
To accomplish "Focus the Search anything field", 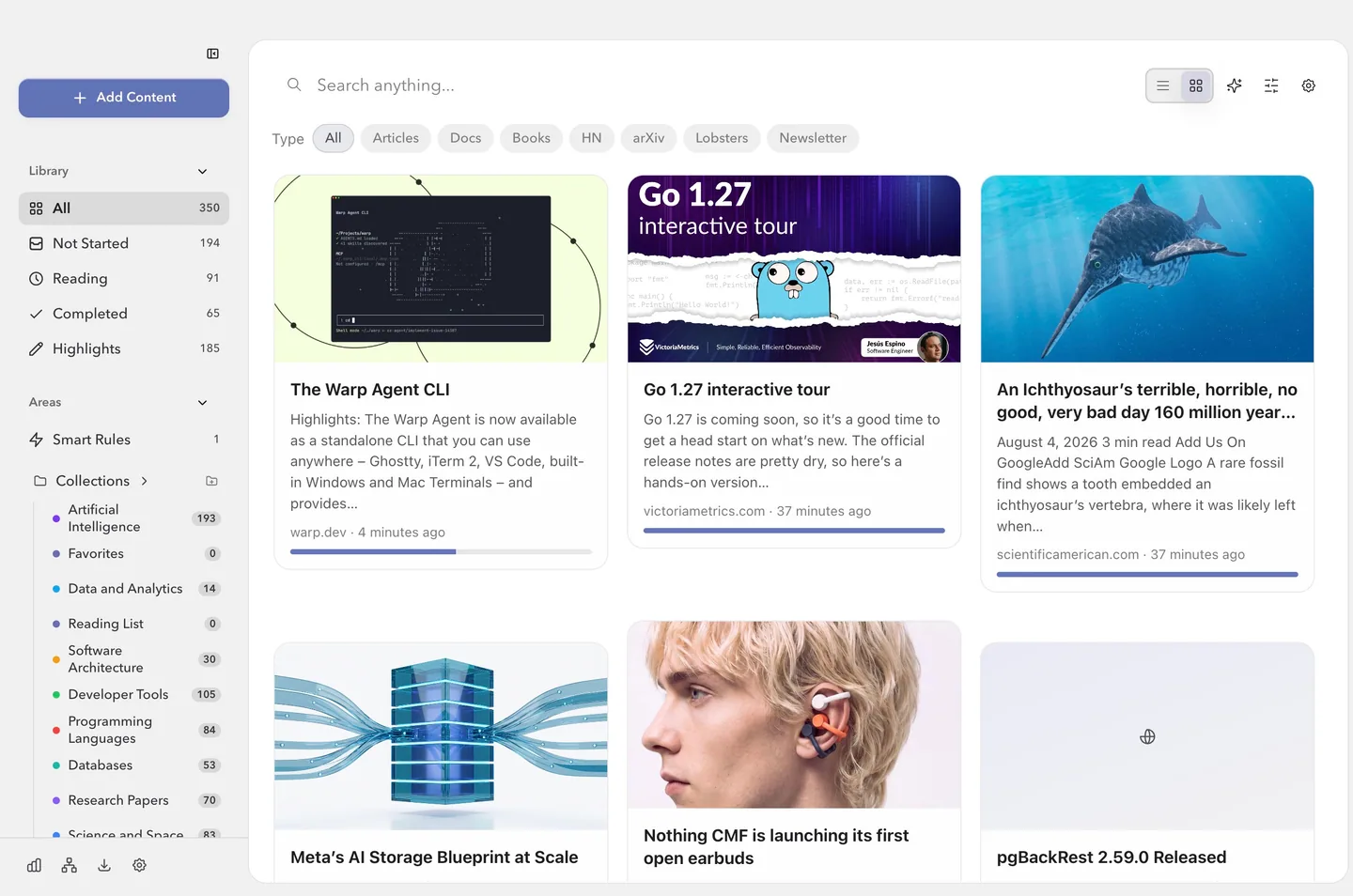I will tap(705, 85).
